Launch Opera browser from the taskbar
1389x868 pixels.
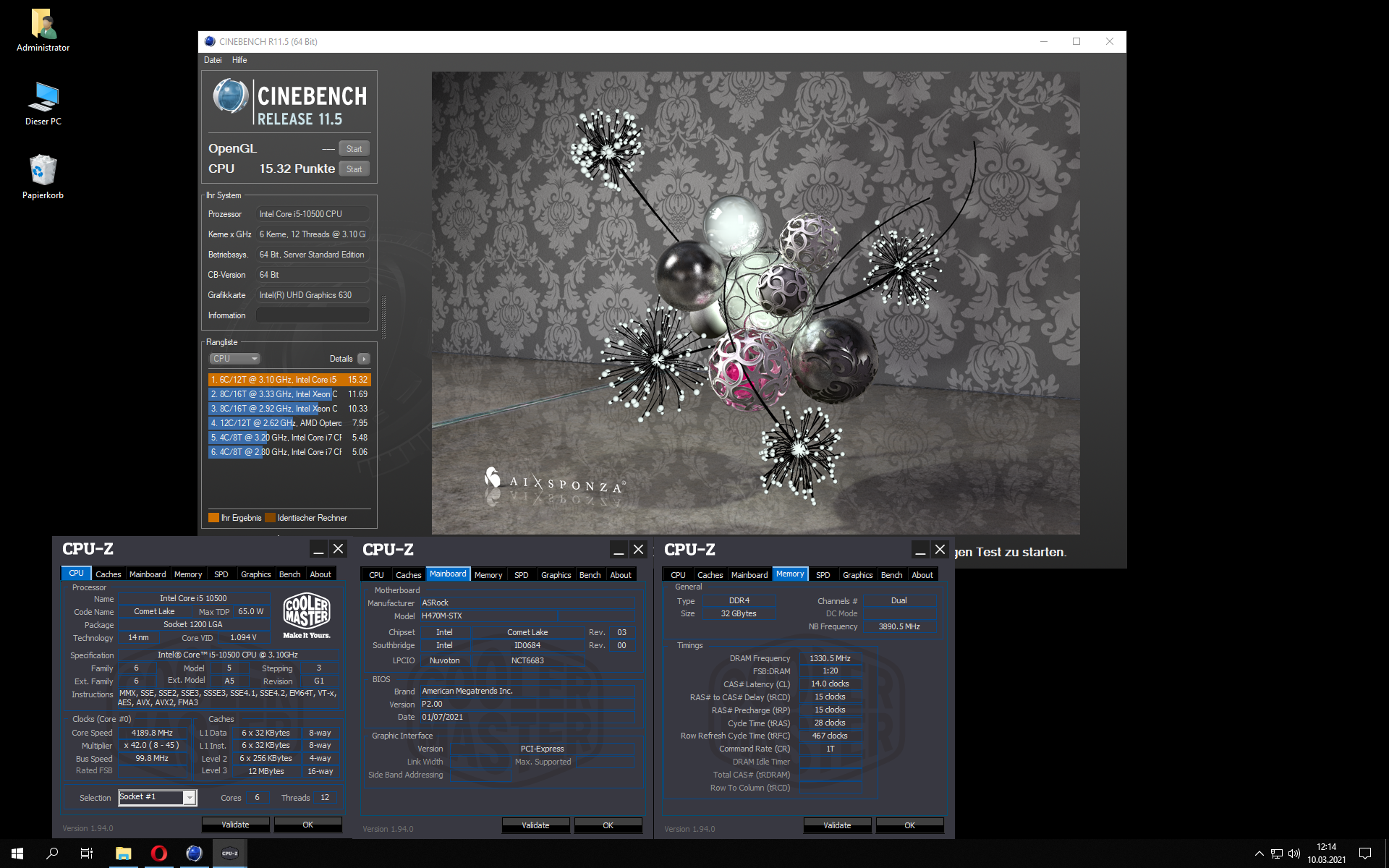tap(158, 854)
